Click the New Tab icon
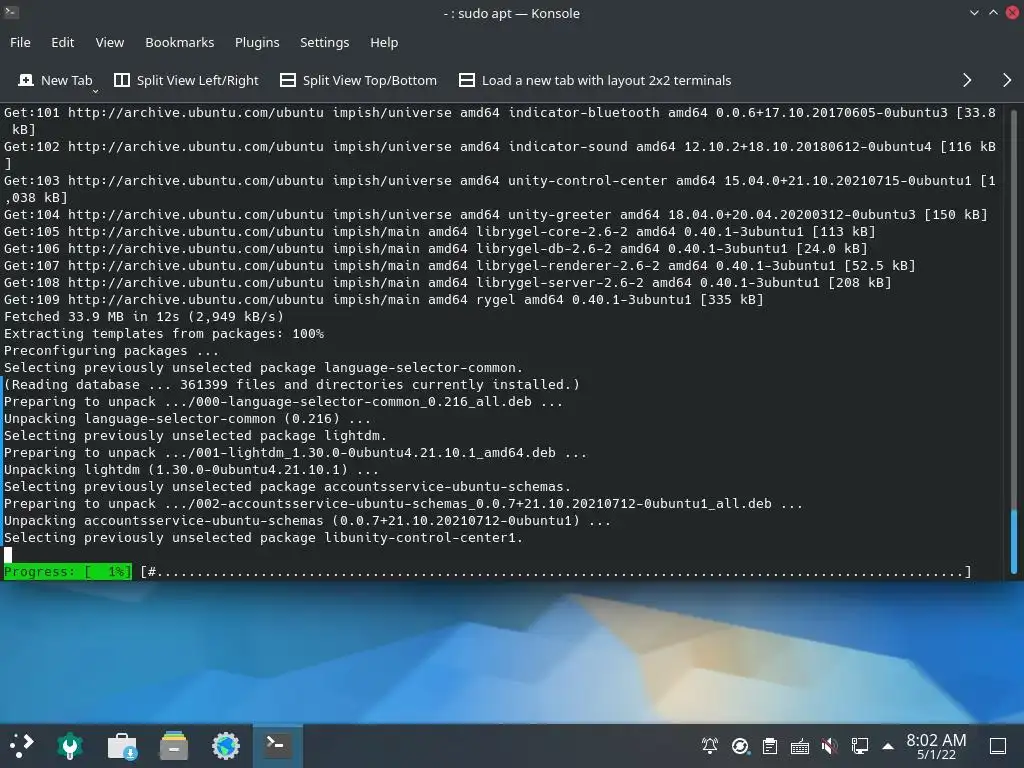This screenshot has width=1024, height=768. pos(26,80)
